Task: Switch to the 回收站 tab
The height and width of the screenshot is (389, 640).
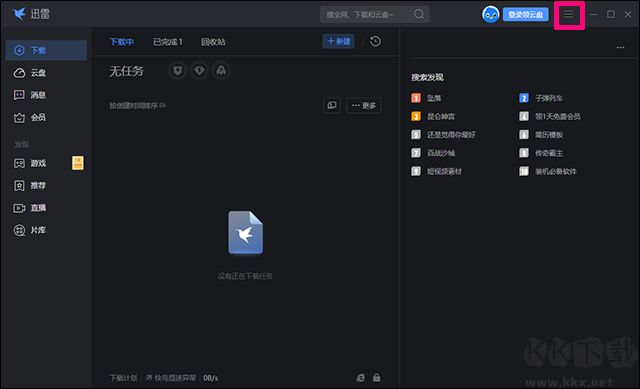Action: click(213, 42)
